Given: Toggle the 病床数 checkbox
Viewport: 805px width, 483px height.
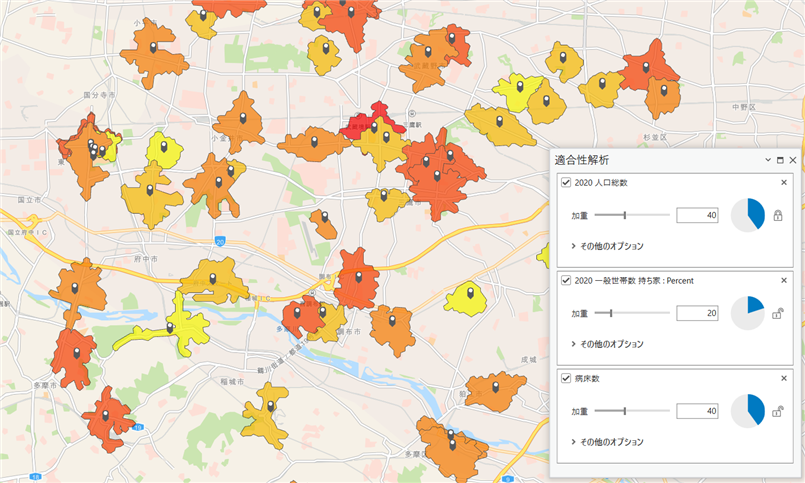Looking at the screenshot, I should [x=566, y=379].
